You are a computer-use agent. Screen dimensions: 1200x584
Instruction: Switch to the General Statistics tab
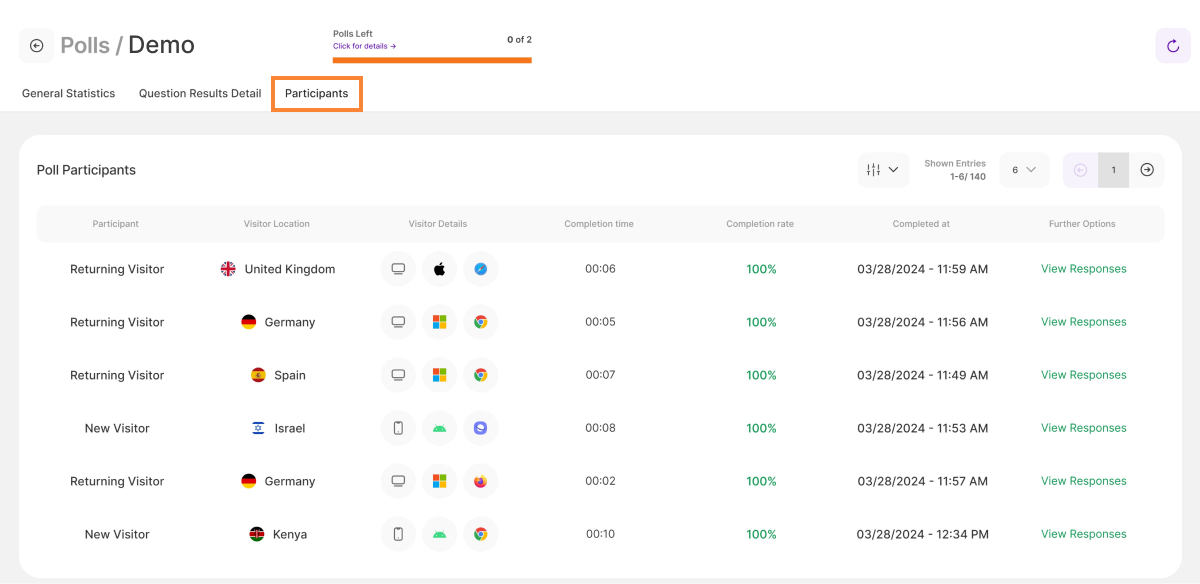69,93
